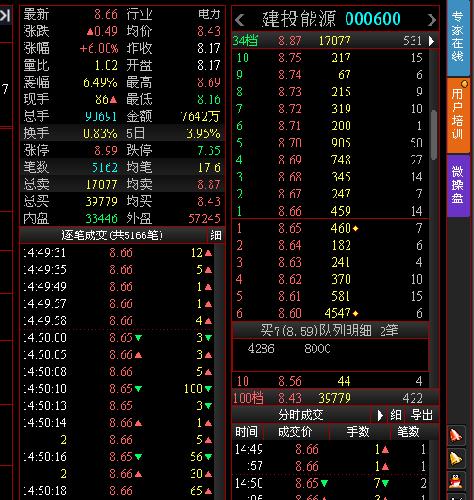
Task: Click sell level 1 volume 459
Action: tap(341, 211)
